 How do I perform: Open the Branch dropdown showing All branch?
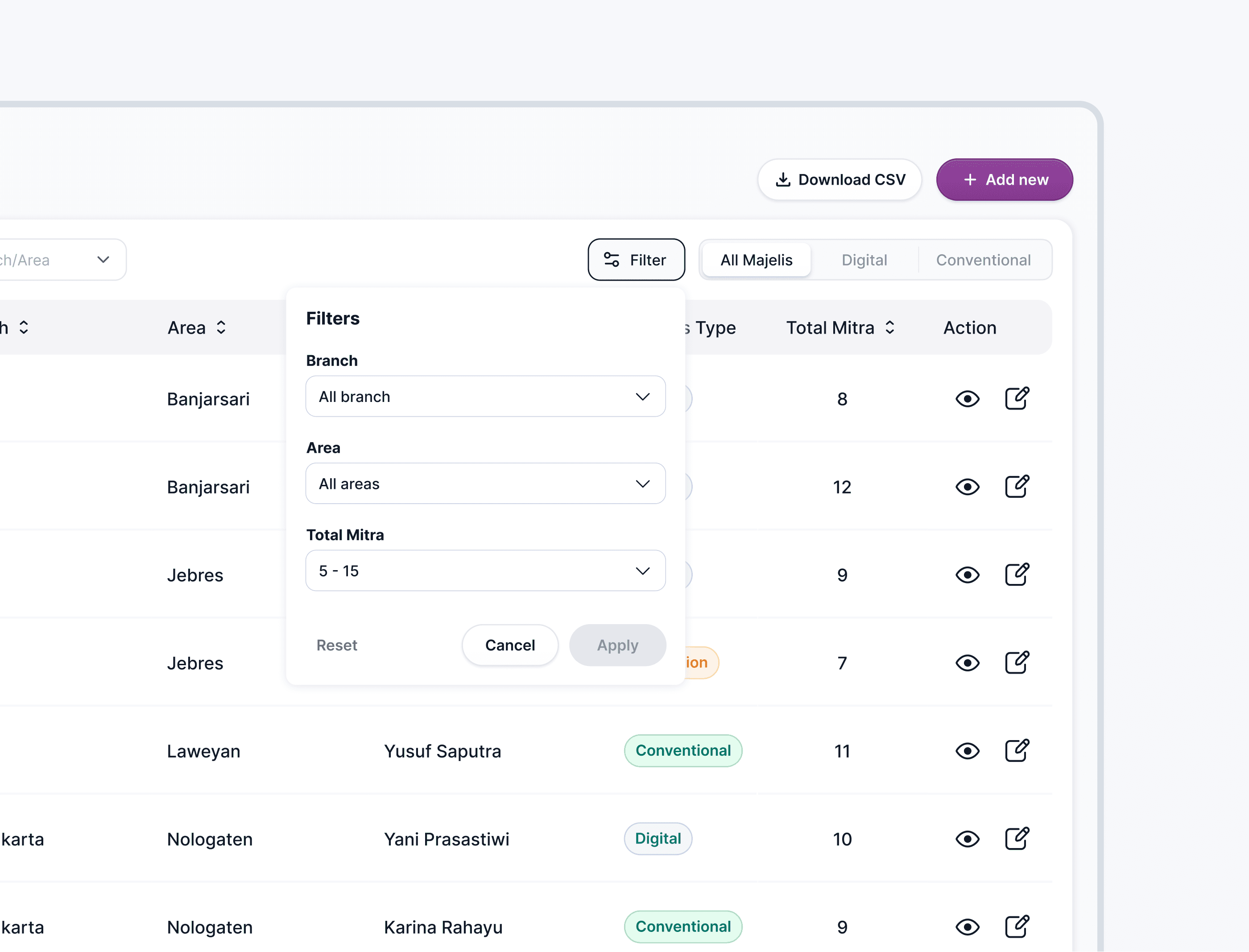coord(485,397)
